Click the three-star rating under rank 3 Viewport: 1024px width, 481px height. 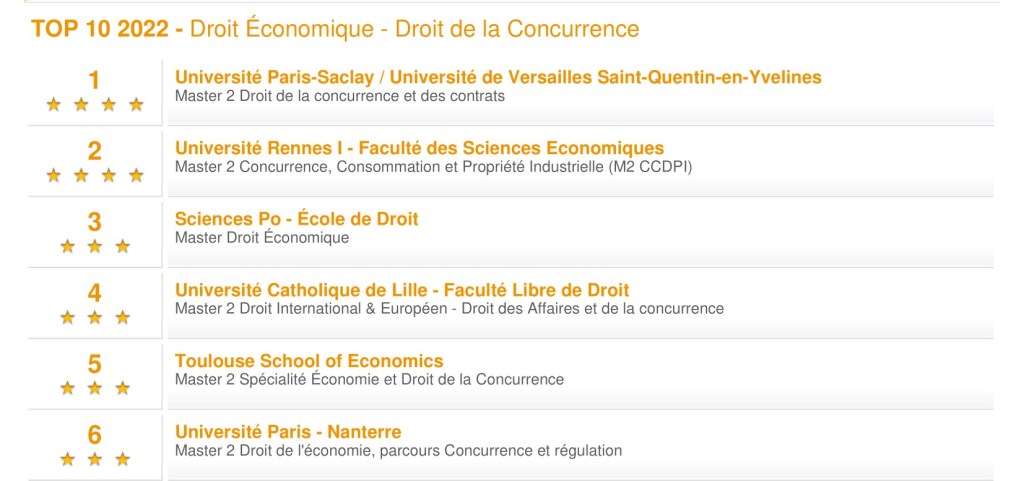[95, 246]
